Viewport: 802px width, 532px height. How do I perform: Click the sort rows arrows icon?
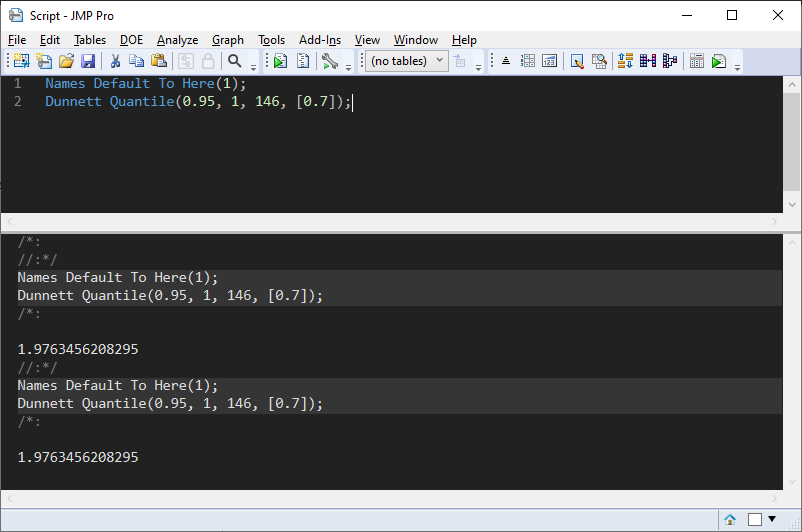tap(625, 61)
